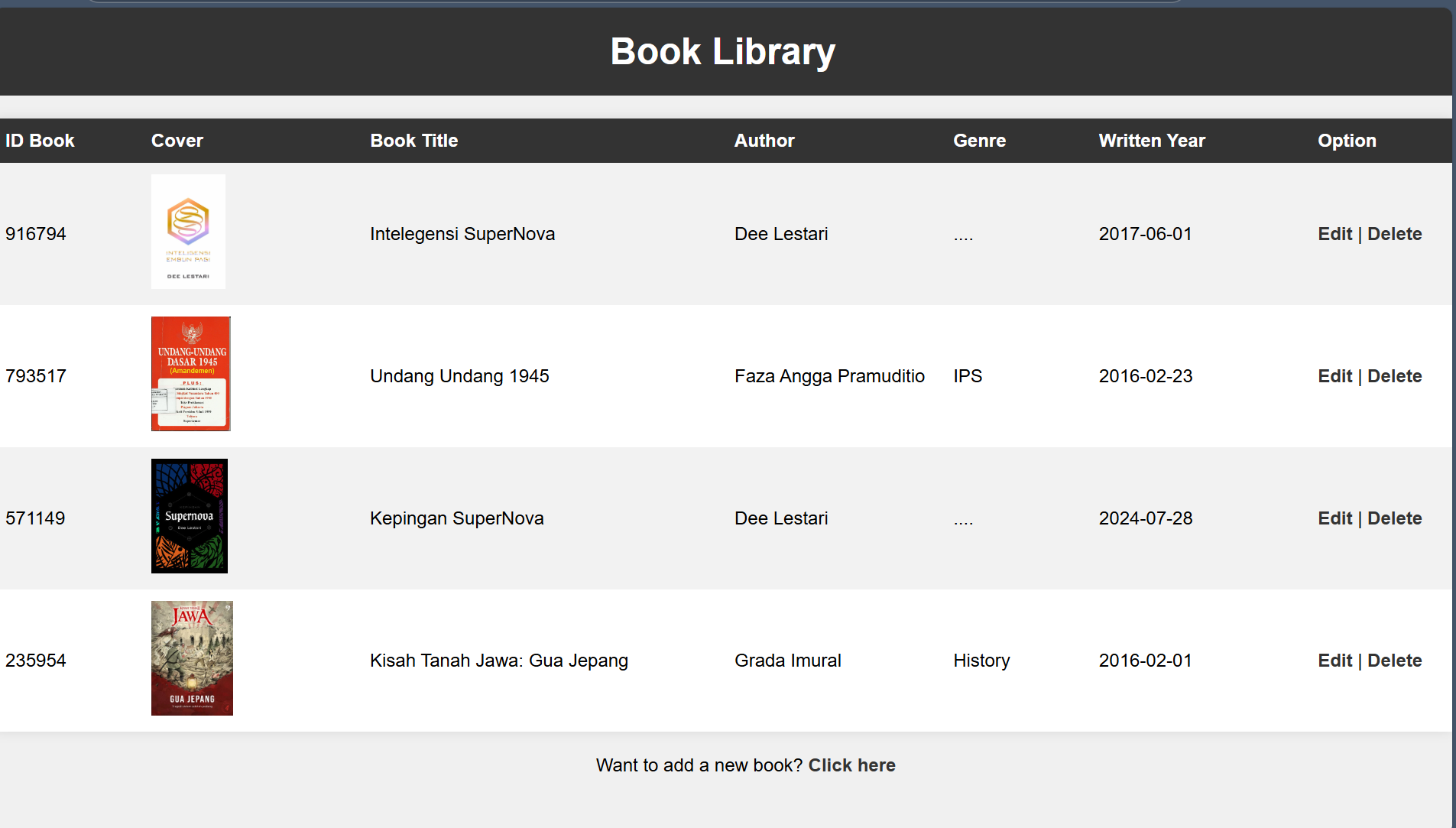This screenshot has width=1456, height=828.
Task: Click the ID Book column header
Action: tap(40, 141)
